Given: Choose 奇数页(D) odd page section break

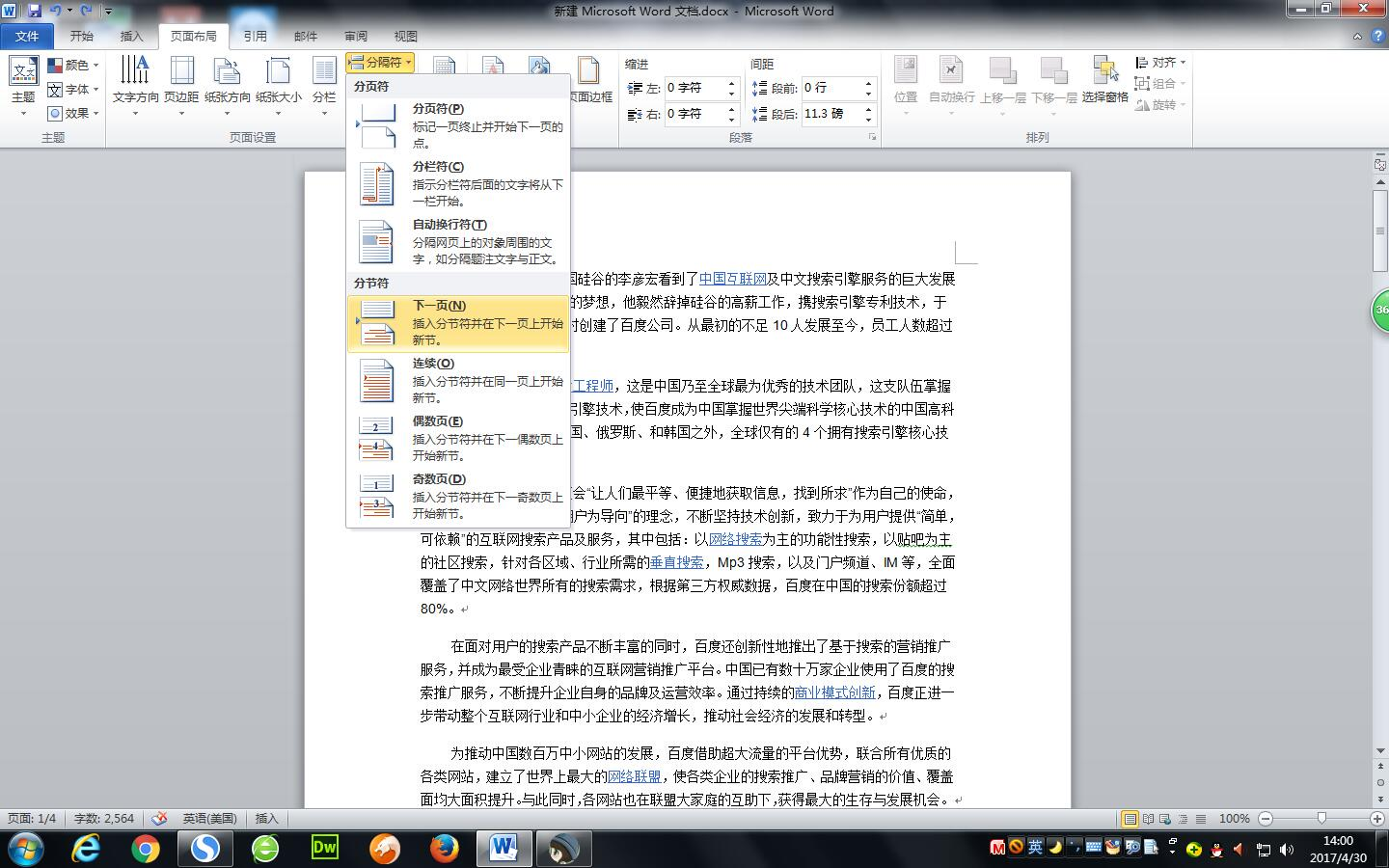Looking at the screenshot, I should coord(458,496).
